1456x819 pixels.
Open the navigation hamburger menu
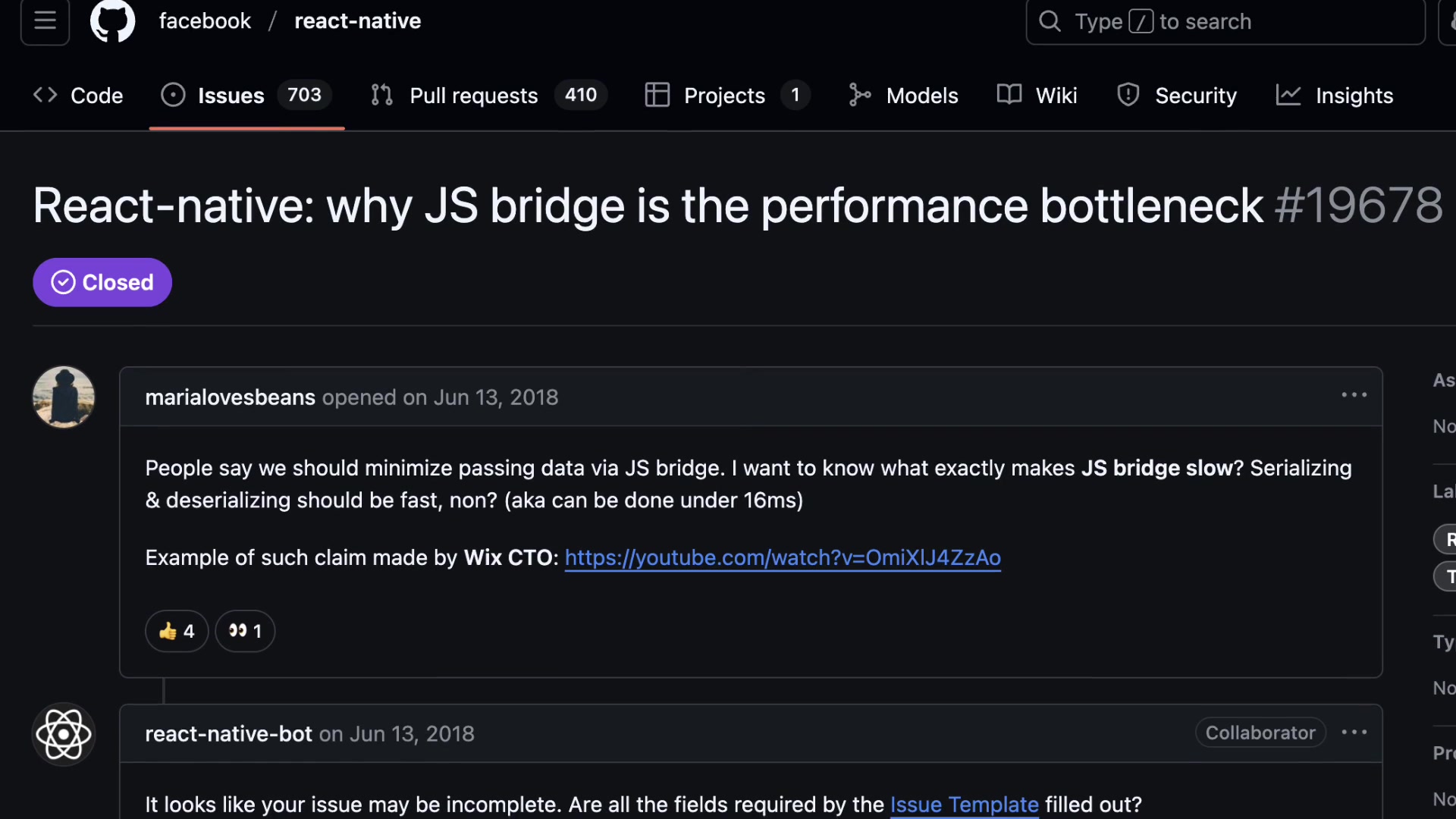pos(44,21)
